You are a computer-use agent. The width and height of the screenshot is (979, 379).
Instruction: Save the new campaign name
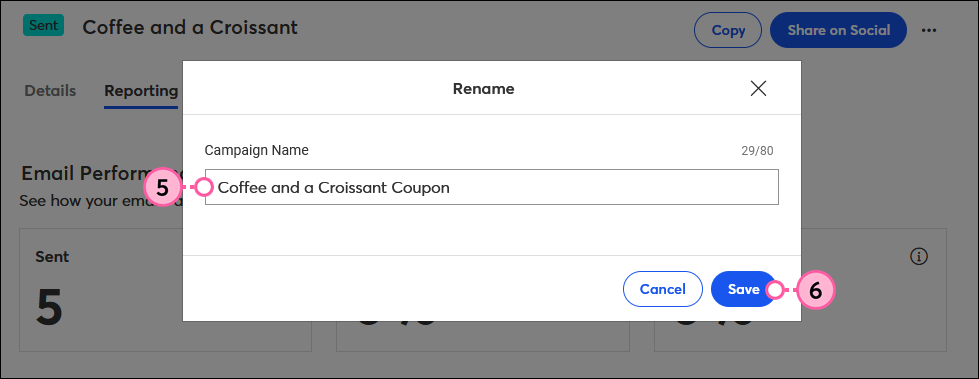(743, 289)
